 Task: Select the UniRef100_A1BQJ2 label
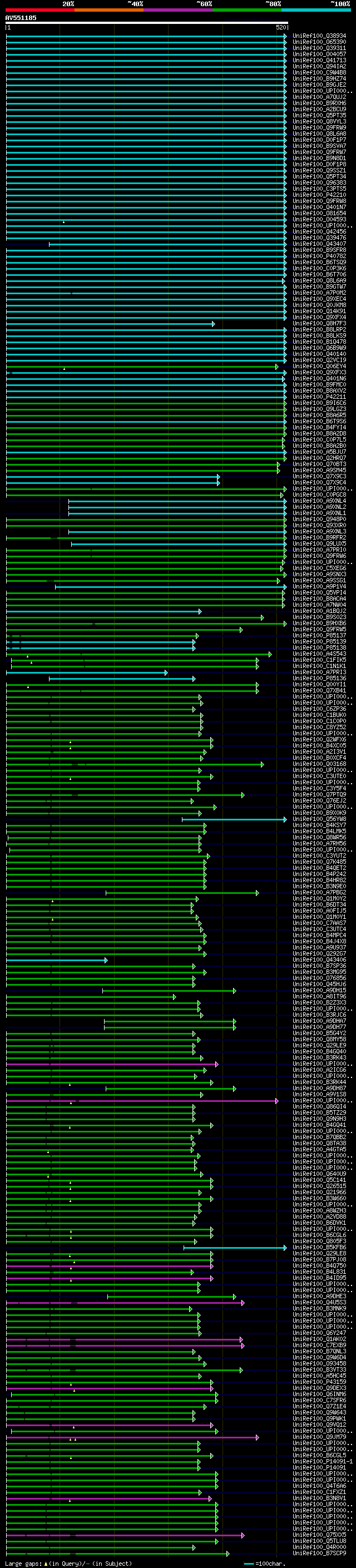click(x=319, y=611)
